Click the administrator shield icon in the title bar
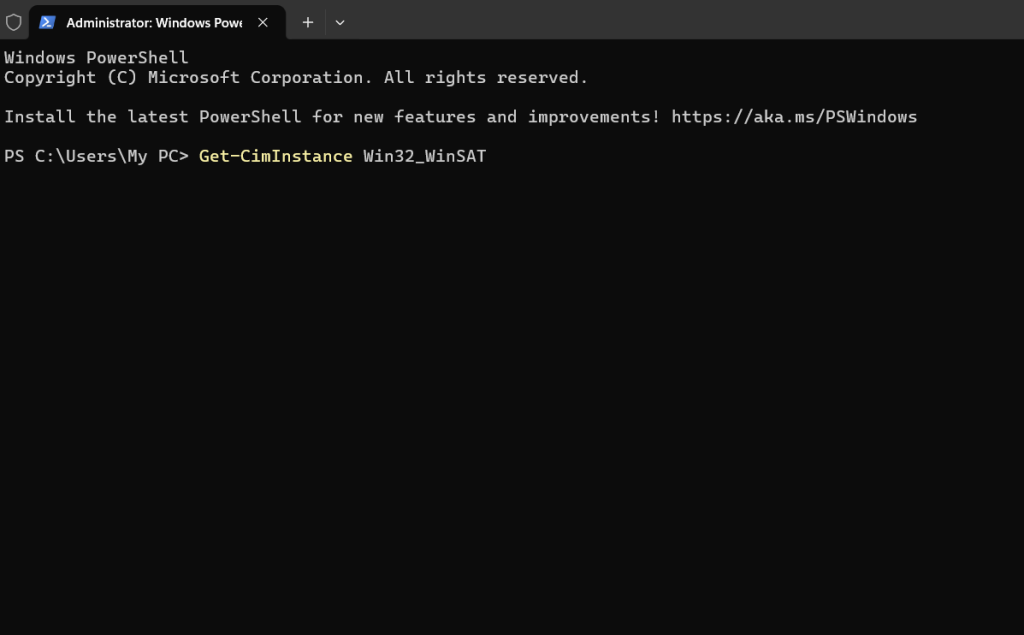The width and height of the screenshot is (1024, 635). 14,21
